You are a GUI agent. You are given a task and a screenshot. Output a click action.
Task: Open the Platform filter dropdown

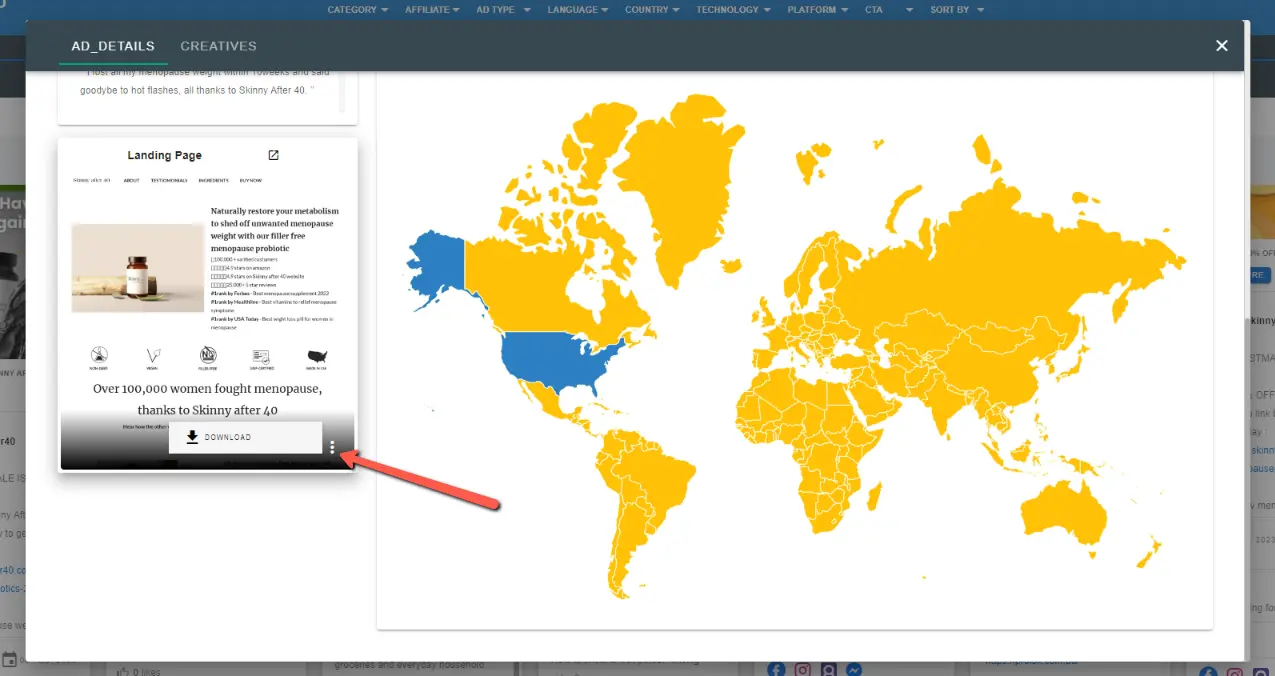point(817,10)
